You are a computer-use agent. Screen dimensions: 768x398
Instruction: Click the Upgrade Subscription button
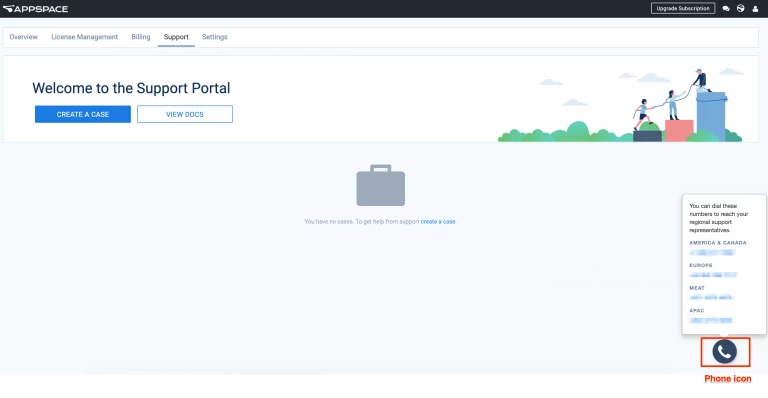click(683, 8)
